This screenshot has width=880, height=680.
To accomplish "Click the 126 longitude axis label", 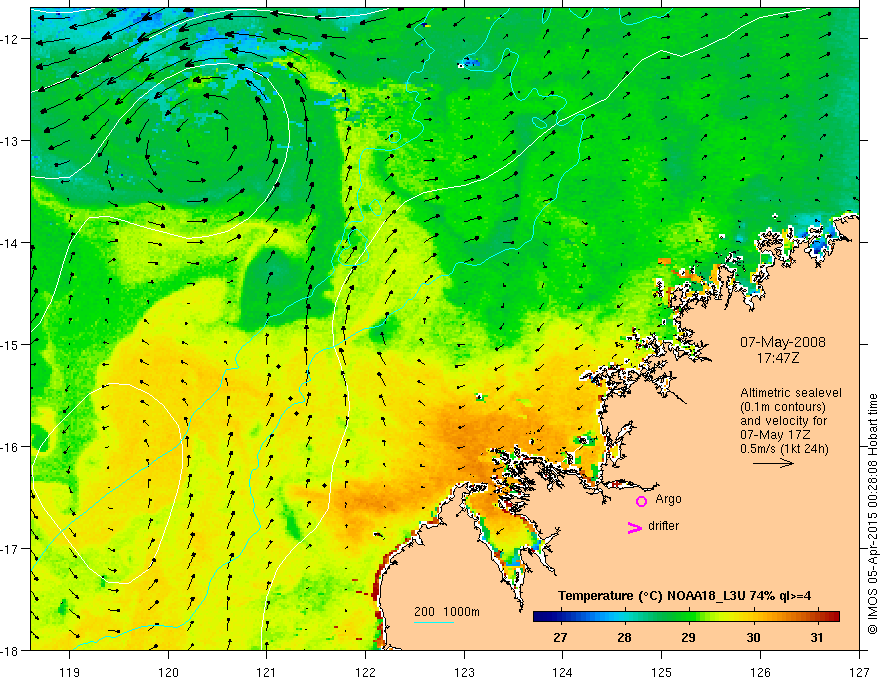I will [760, 672].
